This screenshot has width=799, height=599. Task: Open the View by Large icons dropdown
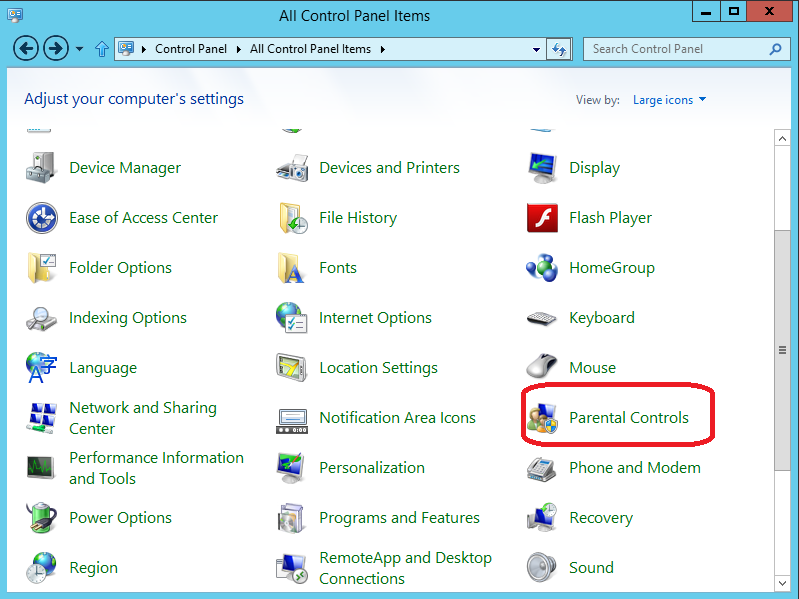pyautogui.click(x=669, y=100)
